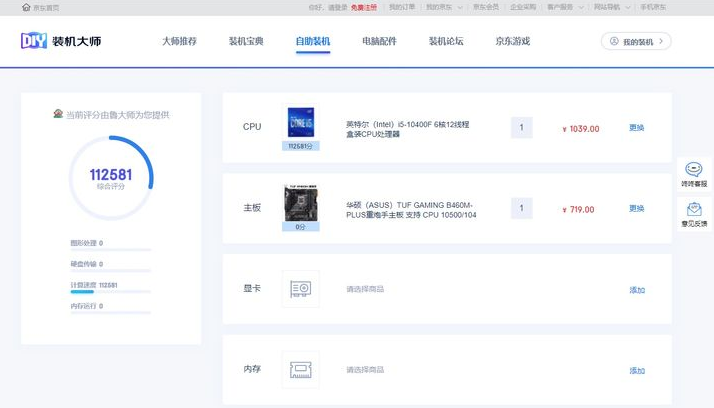Click the 0分 badge under motherboard image
This screenshot has width=714, height=408.
coord(301,227)
